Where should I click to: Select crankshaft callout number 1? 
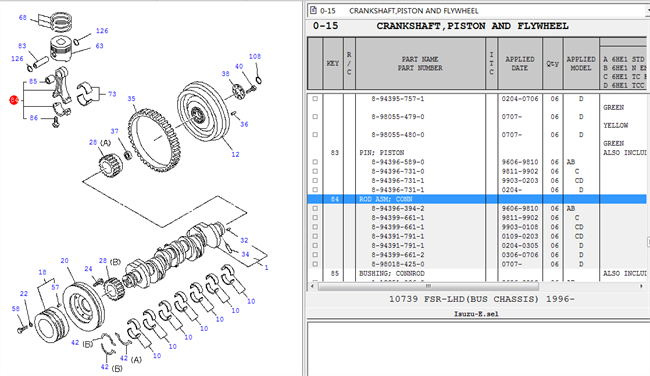pyautogui.click(x=266, y=268)
